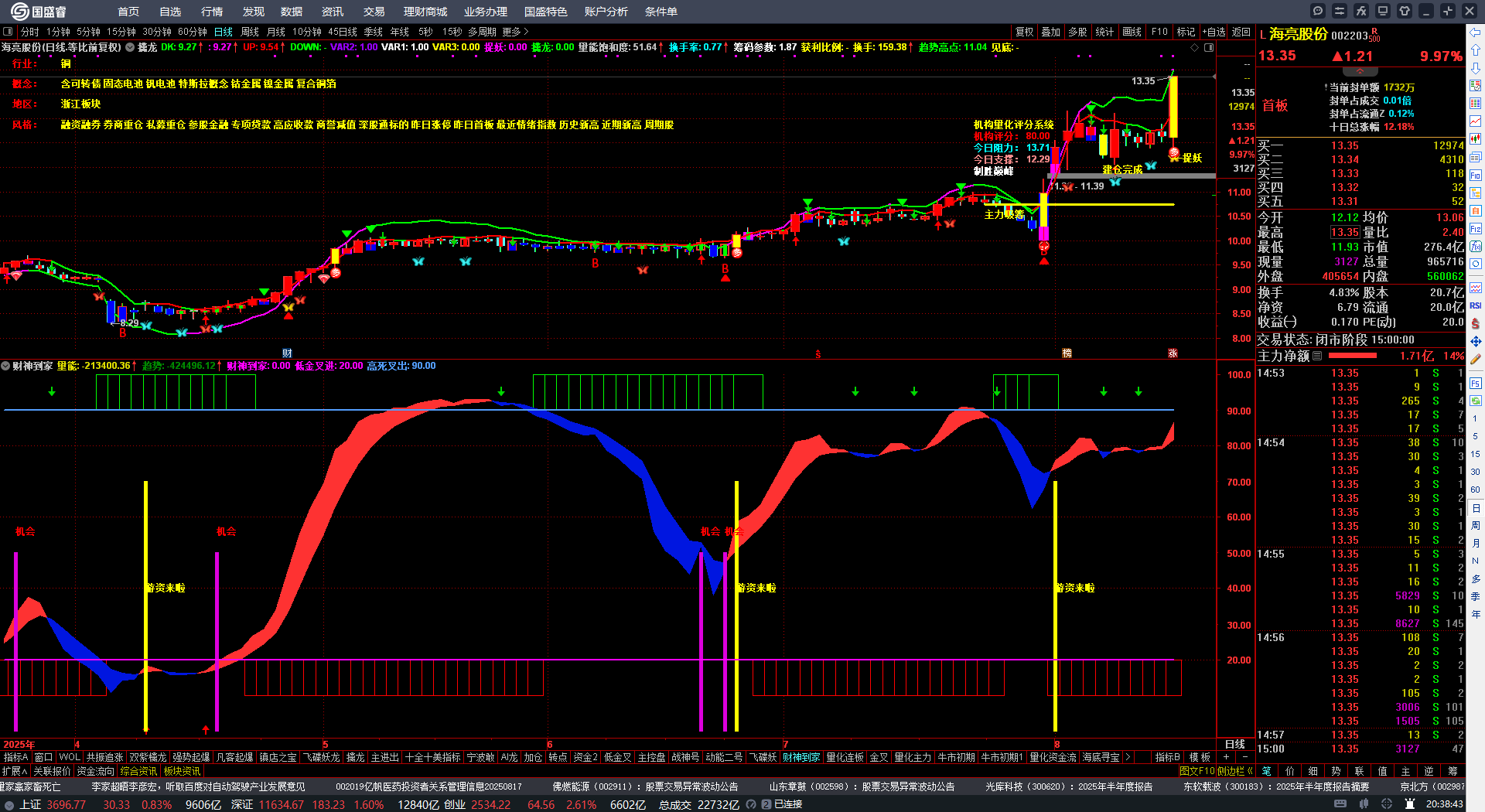Collapse the 侧边栏 sidebar
The height and width of the screenshot is (812, 1485).
tap(1235, 771)
